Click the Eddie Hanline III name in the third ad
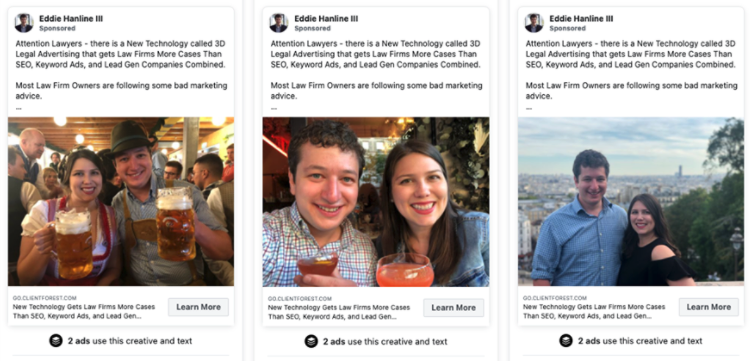 point(581,19)
